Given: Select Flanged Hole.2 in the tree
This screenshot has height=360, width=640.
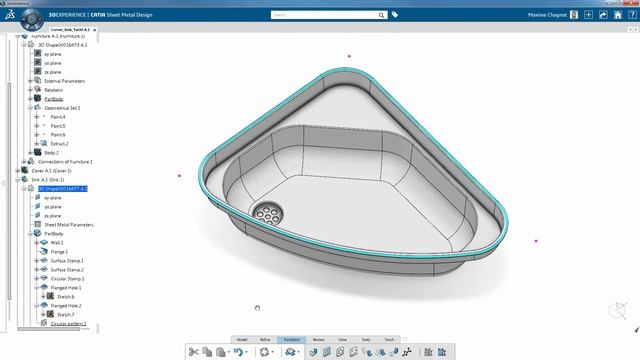Looking at the screenshot, I should click(x=66, y=305).
